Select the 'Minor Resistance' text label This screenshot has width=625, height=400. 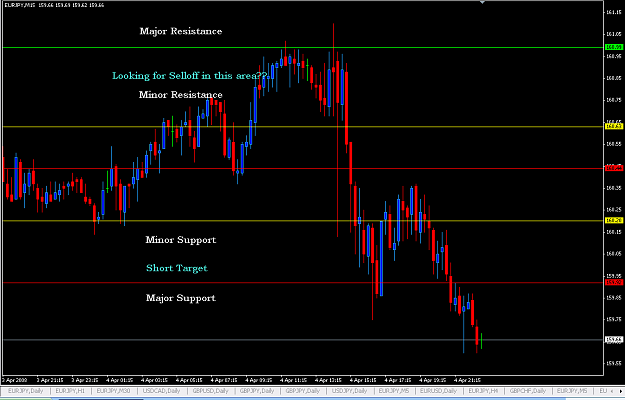pos(181,95)
